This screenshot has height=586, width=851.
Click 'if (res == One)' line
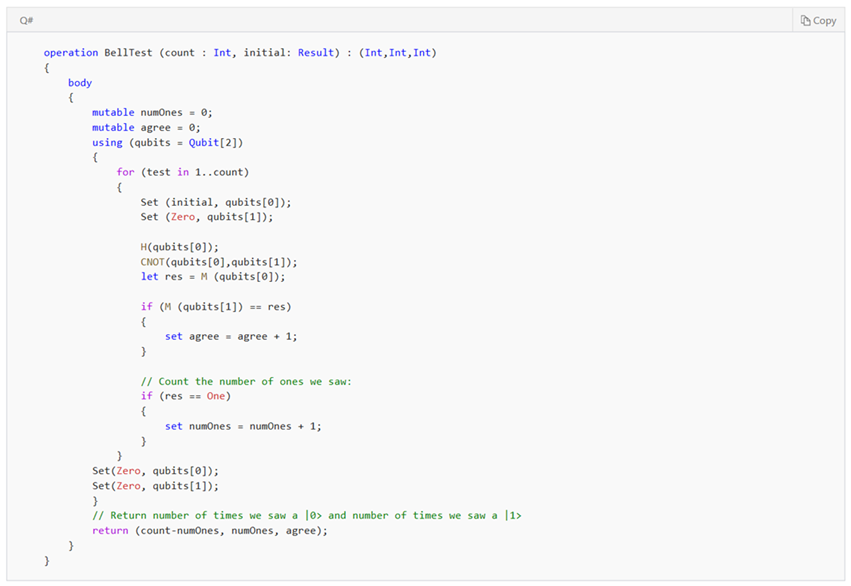[x=186, y=396]
